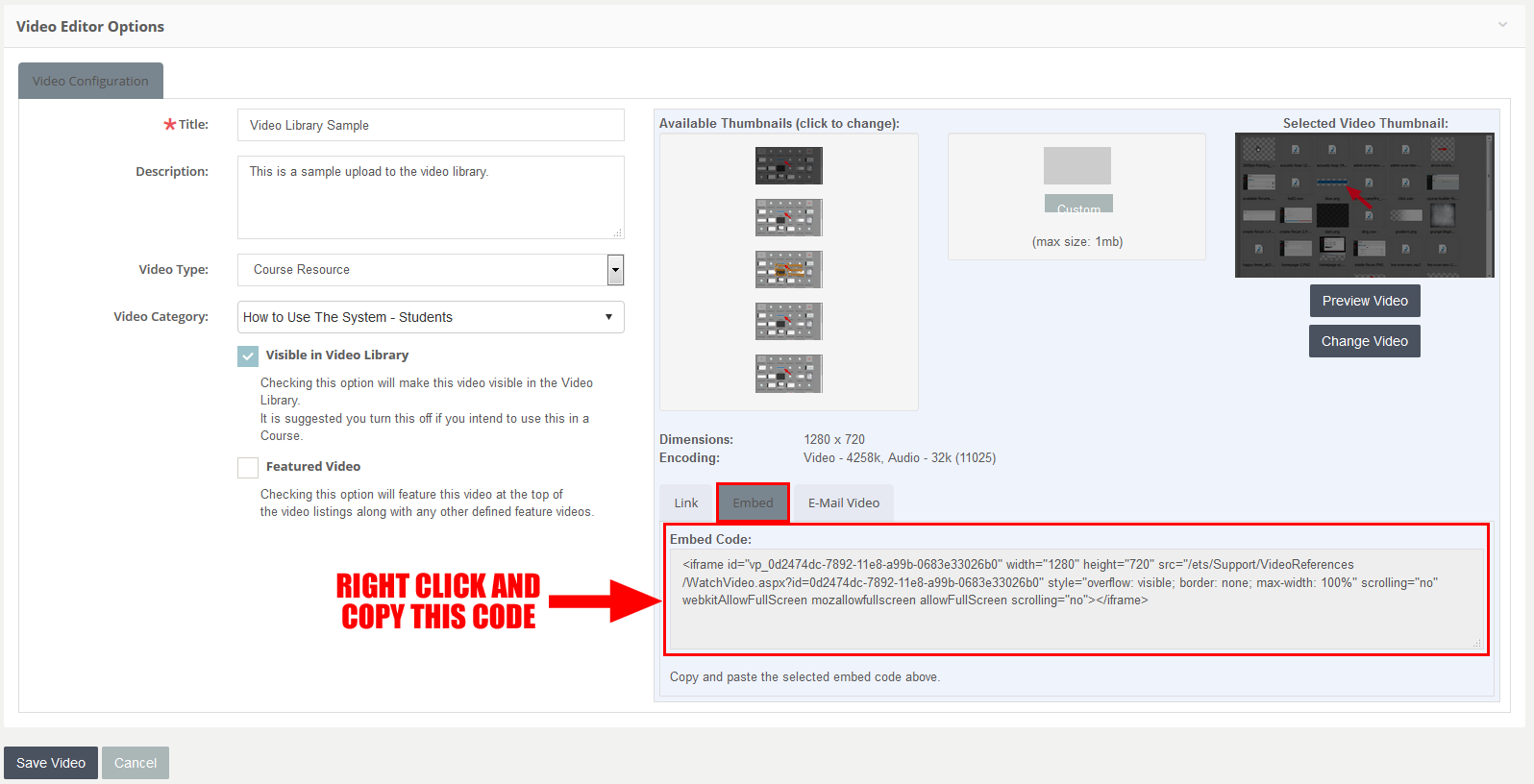Enable the Featured Video checkbox
This screenshot has height=784, width=1534.
tap(248, 467)
